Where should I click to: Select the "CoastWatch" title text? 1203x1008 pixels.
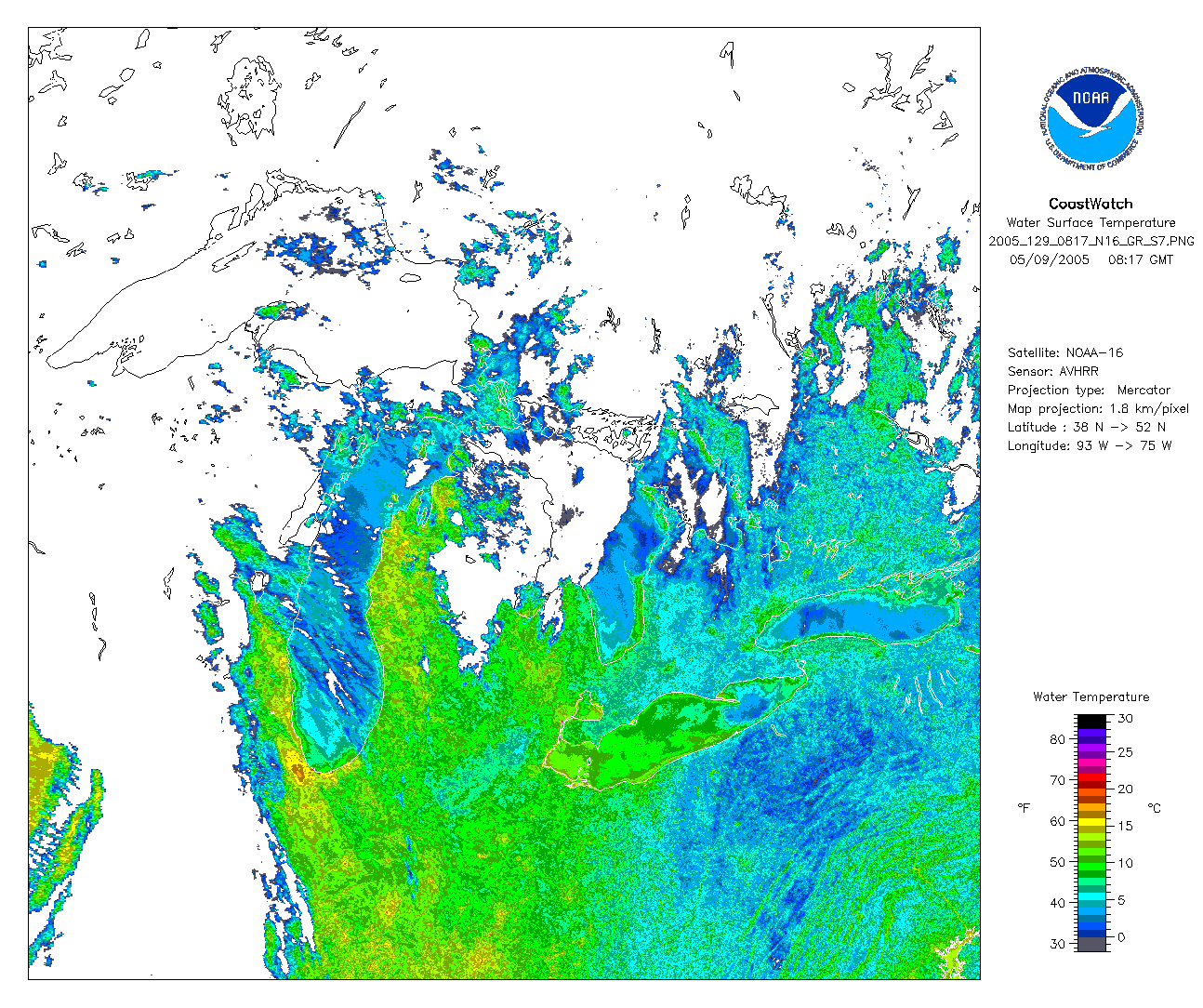click(1091, 204)
